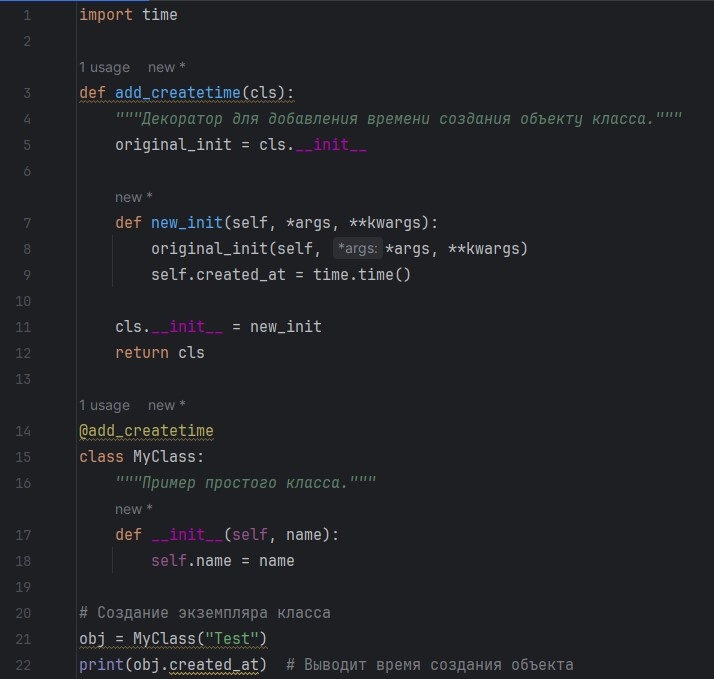714x679 pixels.
Task: Click the 'import time' statement on line 1
Action: tap(128, 15)
